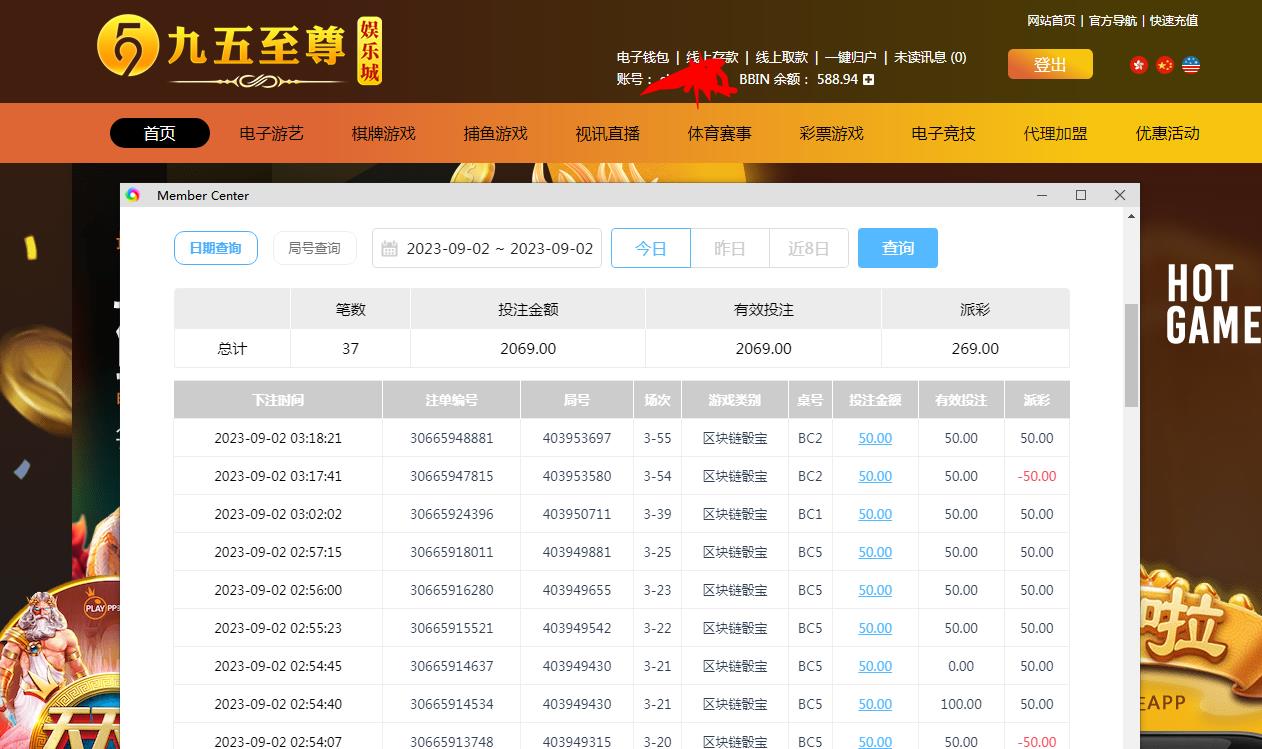Select the 局号查询 query mode
1262x749 pixels.
point(314,248)
